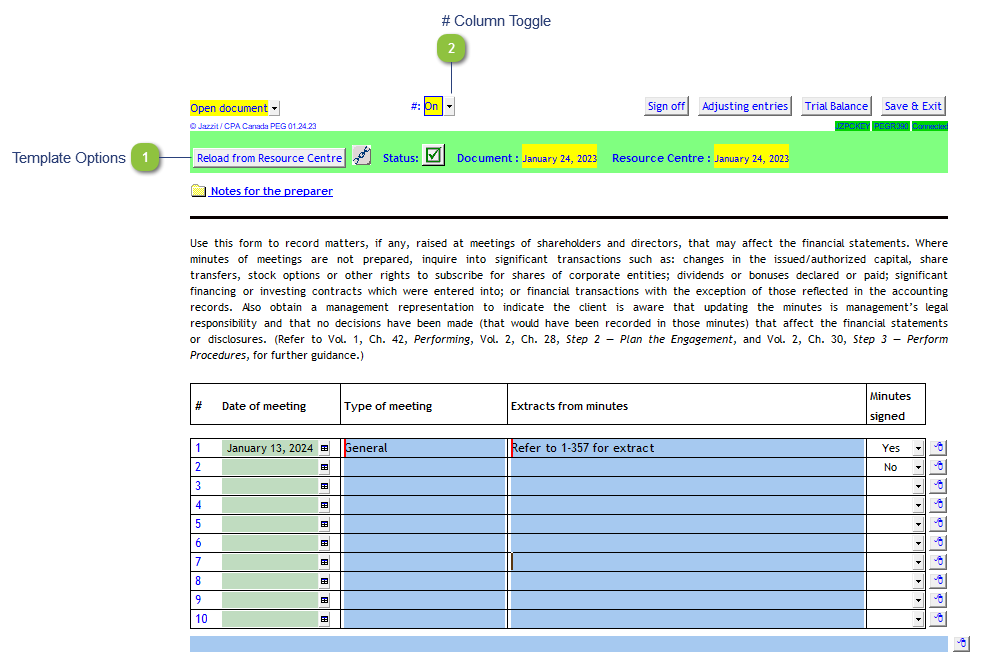
Task: Click Save & Exit button
Action: click(913, 106)
